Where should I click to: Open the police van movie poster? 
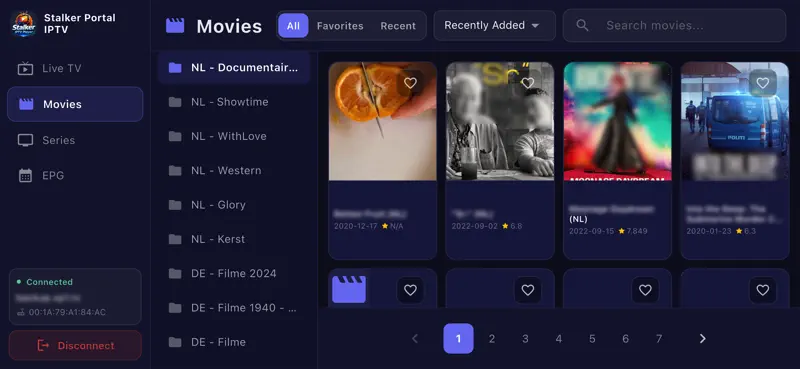[x=735, y=121]
